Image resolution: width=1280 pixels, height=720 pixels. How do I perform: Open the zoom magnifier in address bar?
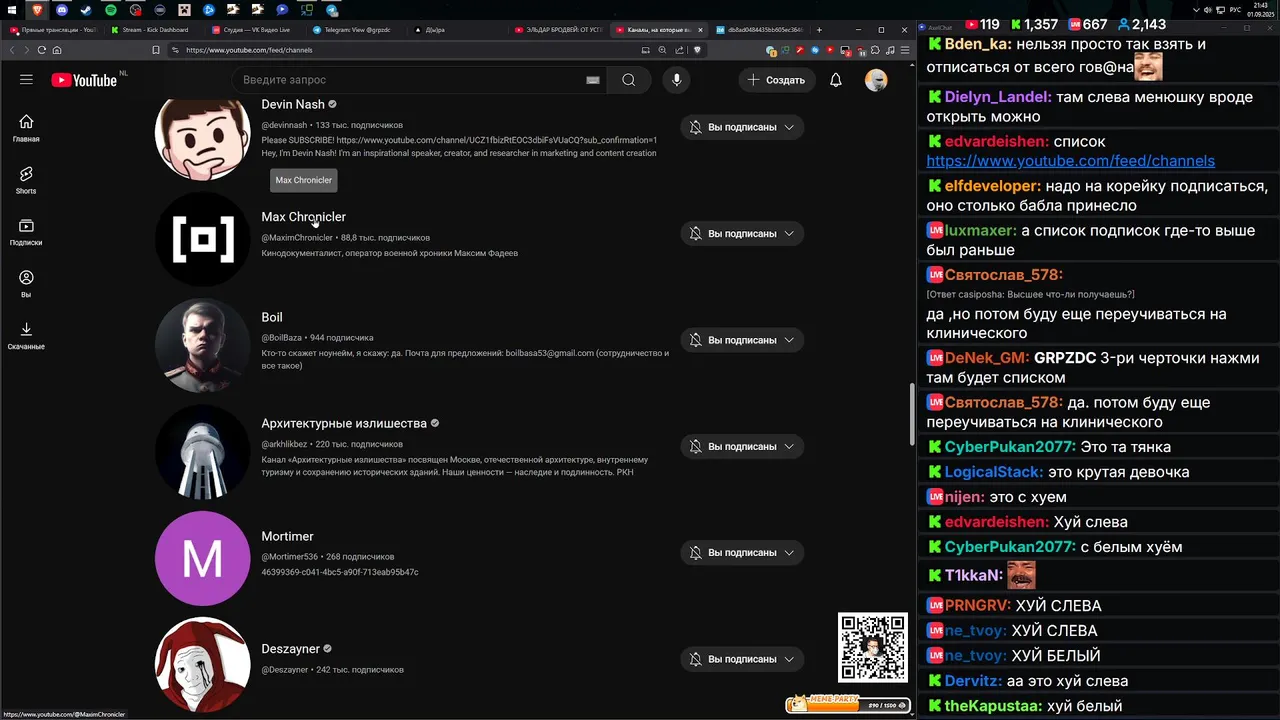[x=662, y=50]
